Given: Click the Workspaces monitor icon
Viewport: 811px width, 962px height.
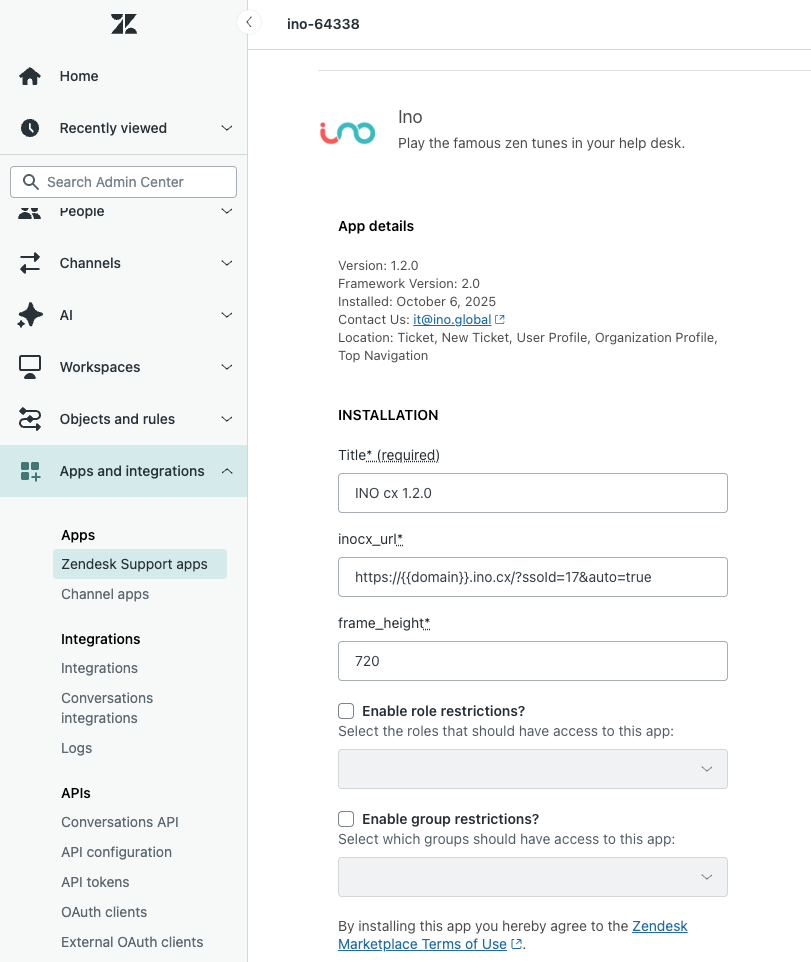Looking at the screenshot, I should pyautogui.click(x=30, y=367).
